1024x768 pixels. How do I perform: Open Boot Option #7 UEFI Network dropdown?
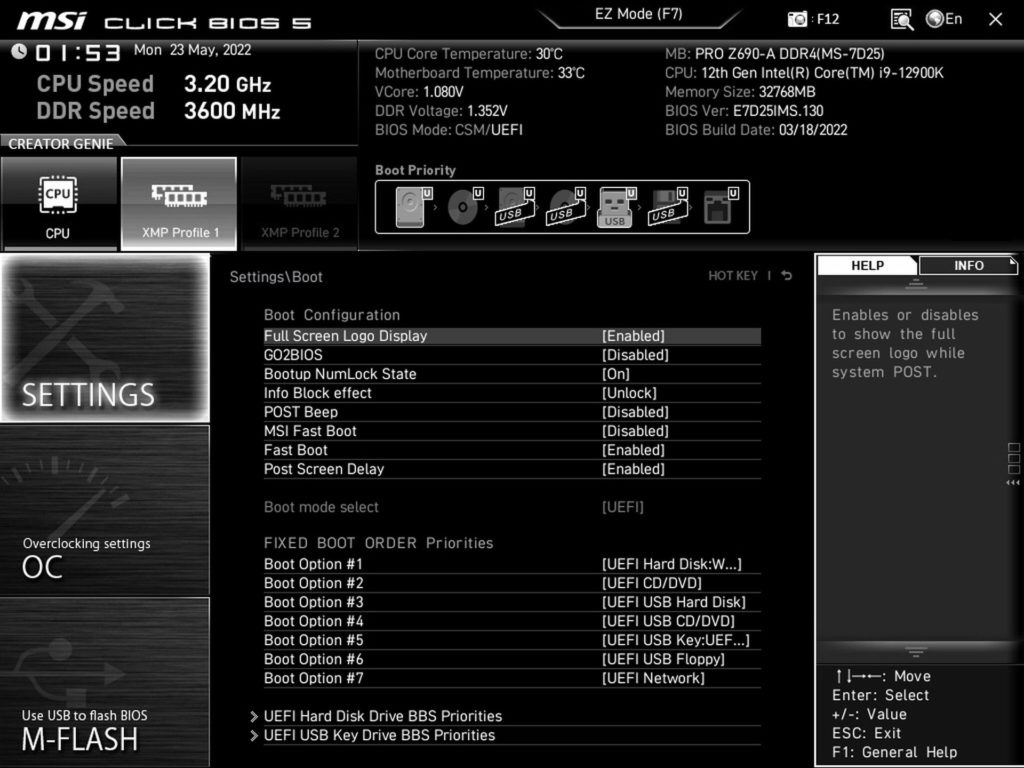[653, 677]
